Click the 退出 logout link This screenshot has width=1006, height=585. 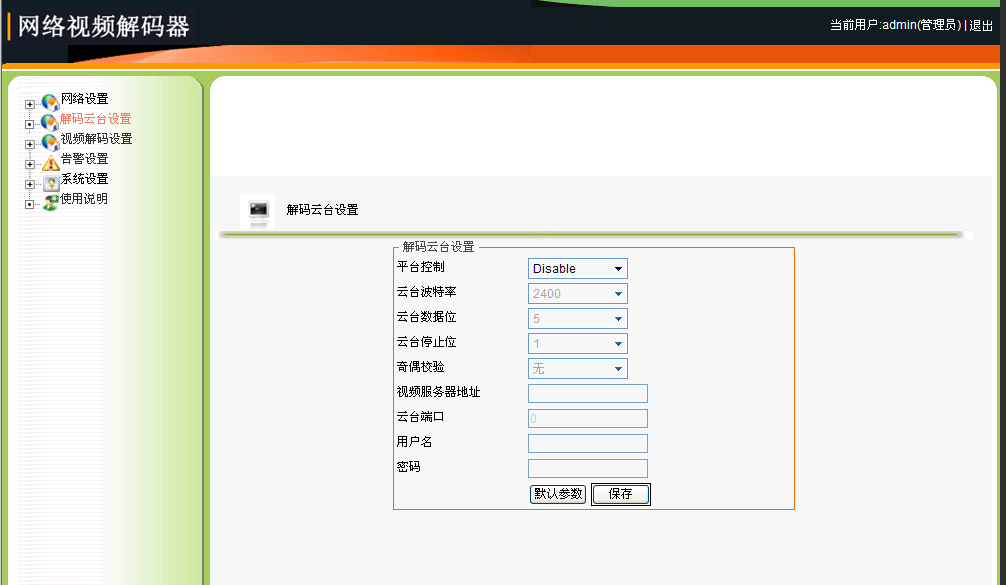[x=981, y=25]
